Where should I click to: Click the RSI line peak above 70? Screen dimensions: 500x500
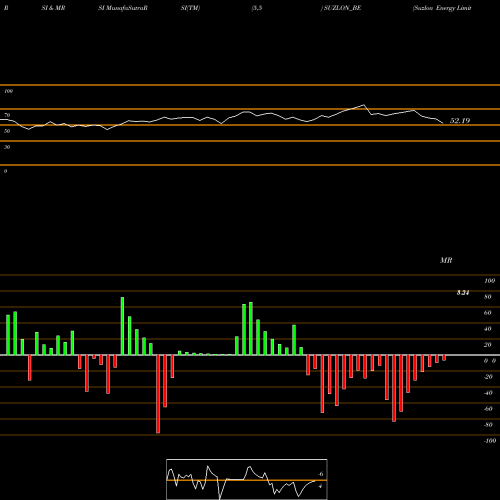pyautogui.click(x=363, y=105)
